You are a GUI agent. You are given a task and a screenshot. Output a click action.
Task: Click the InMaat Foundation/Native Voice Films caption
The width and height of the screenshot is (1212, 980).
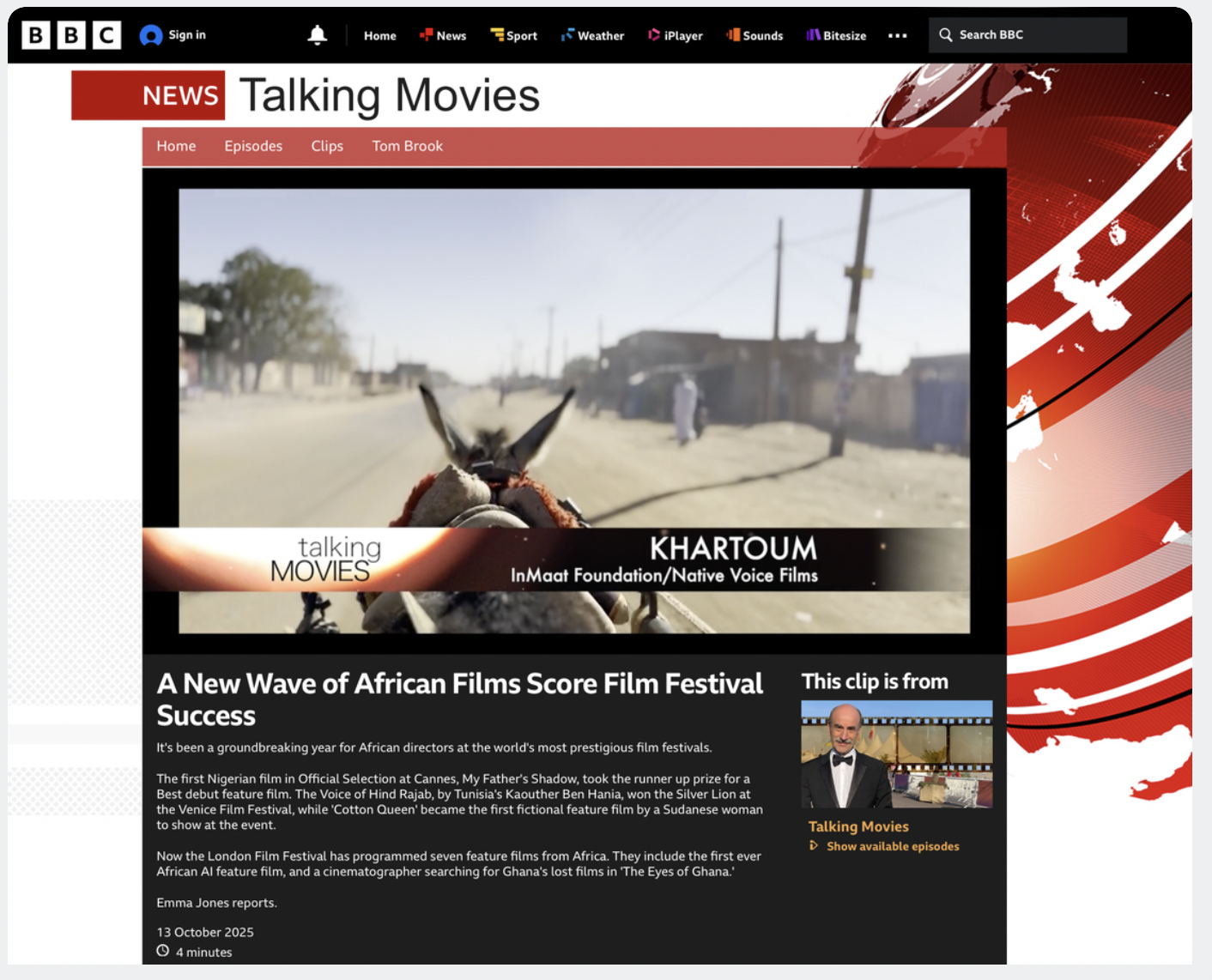(664, 575)
